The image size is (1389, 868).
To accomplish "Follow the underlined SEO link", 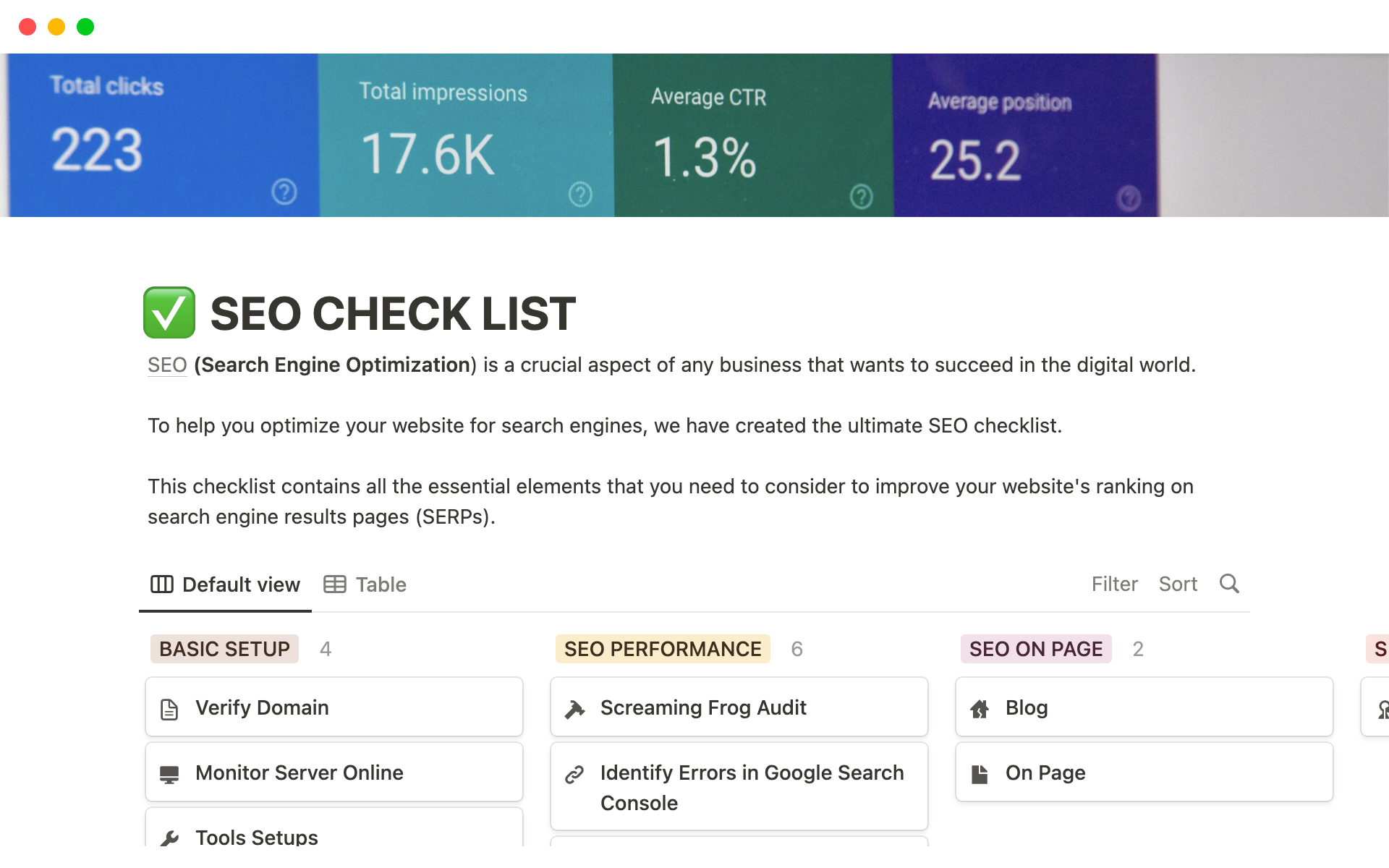I will pos(167,365).
